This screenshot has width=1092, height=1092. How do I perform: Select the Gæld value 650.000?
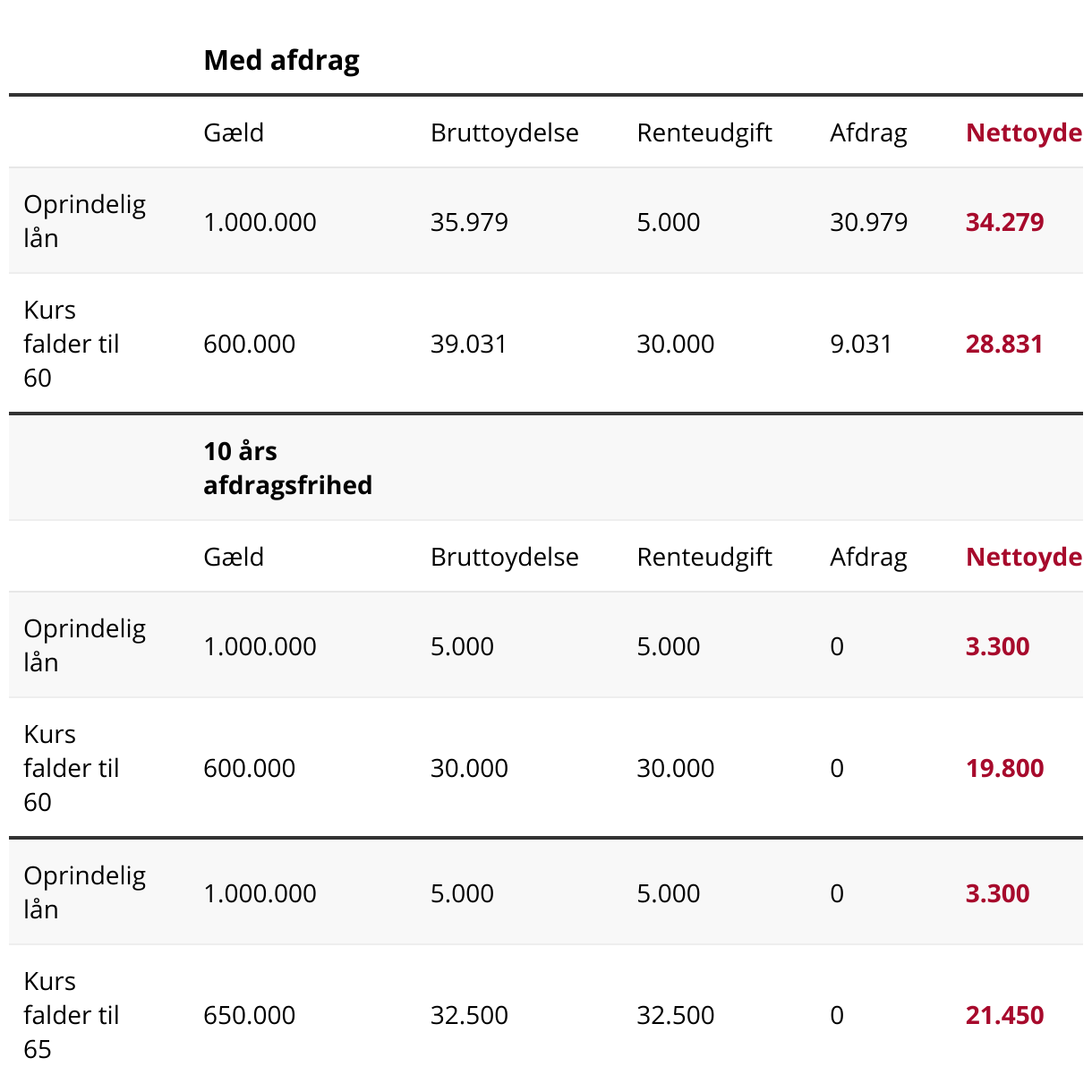coord(249,1015)
